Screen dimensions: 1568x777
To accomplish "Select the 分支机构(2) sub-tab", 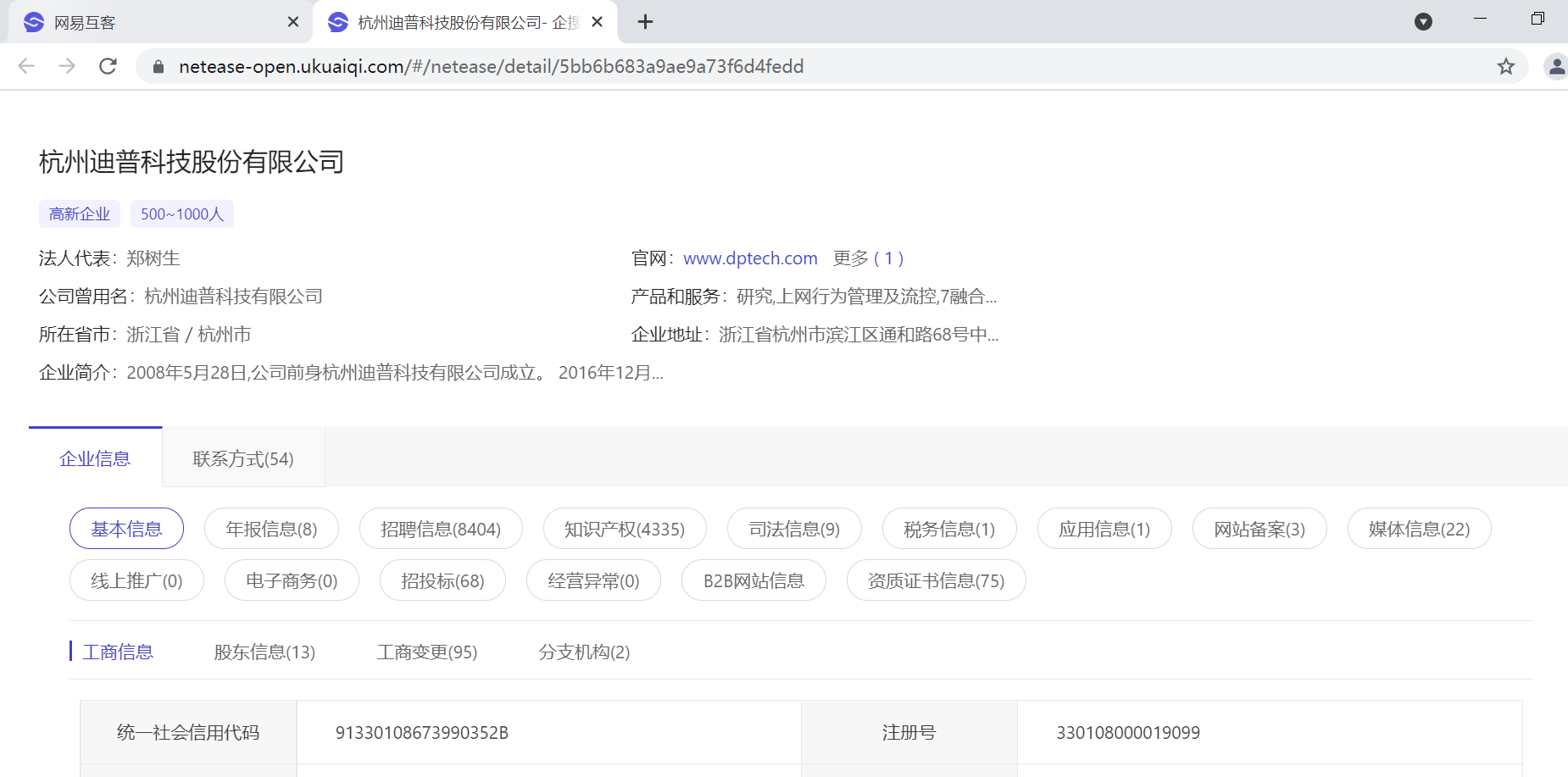I will [584, 652].
